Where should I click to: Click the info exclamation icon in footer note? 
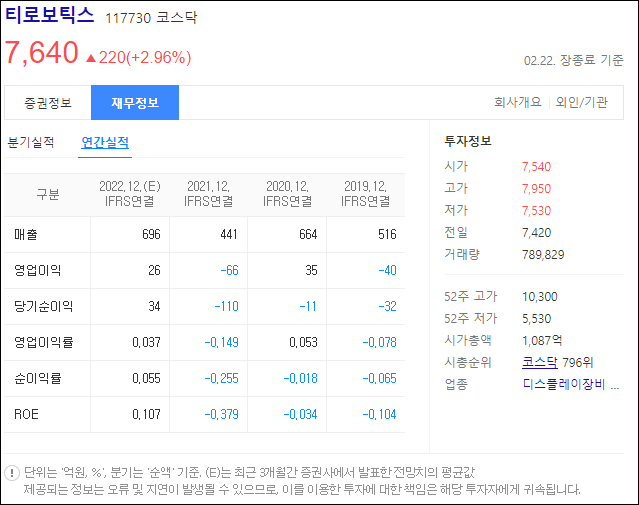pos(12,473)
